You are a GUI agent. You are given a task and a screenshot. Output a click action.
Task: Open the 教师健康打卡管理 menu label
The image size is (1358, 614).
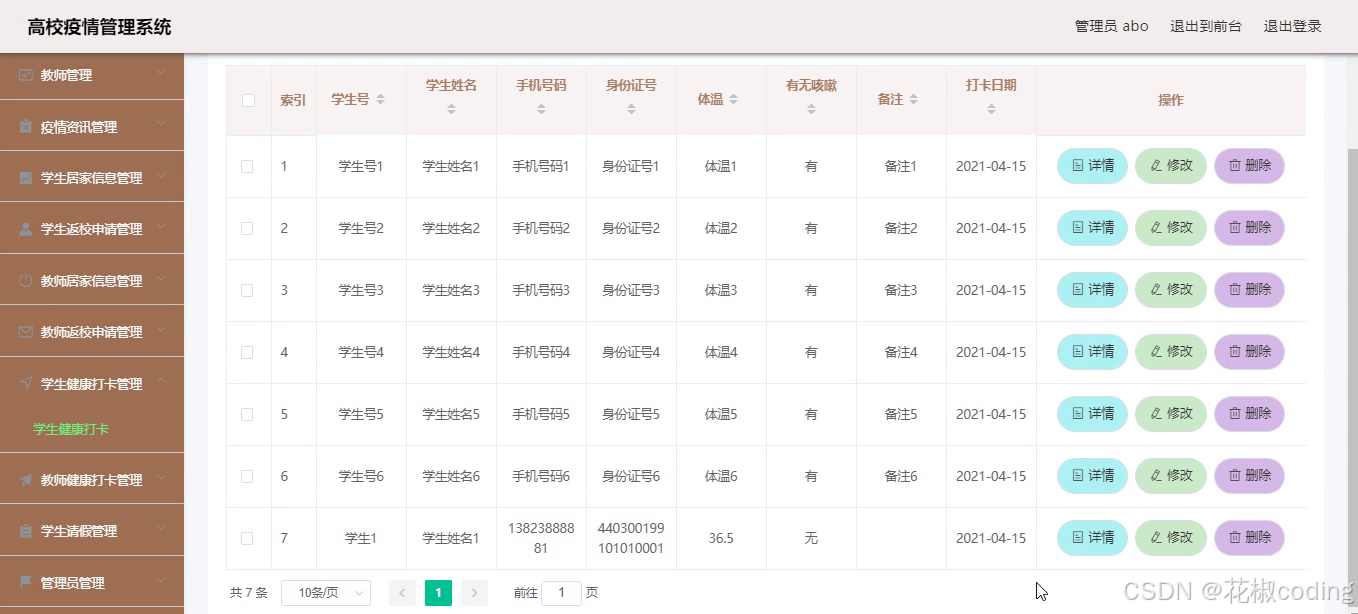pyautogui.click(x=92, y=480)
